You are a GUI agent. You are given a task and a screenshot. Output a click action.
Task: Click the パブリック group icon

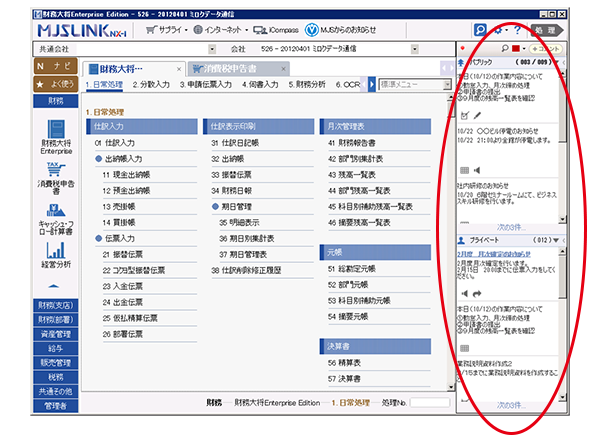pos(461,62)
